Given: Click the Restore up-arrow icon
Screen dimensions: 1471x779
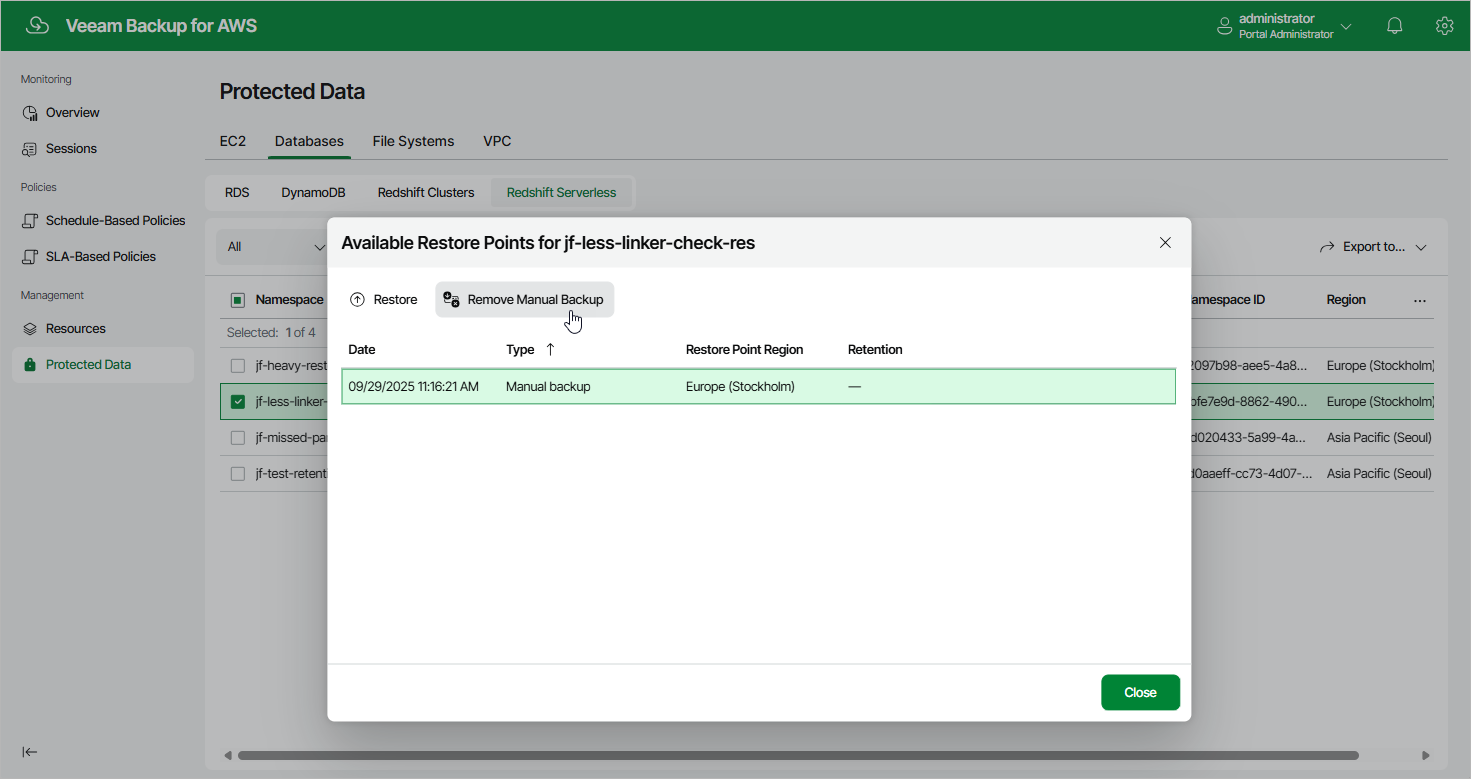Looking at the screenshot, I should pos(357,300).
